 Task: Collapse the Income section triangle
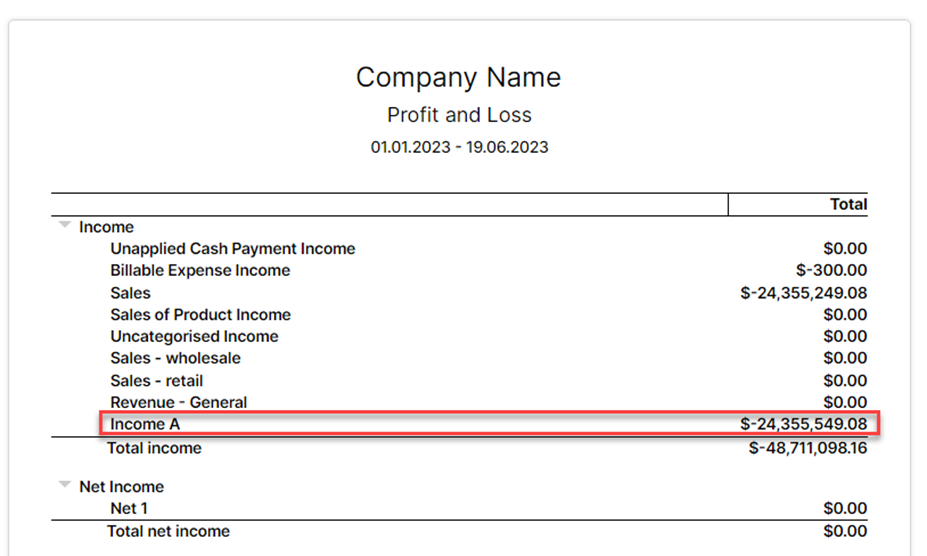tap(64, 226)
